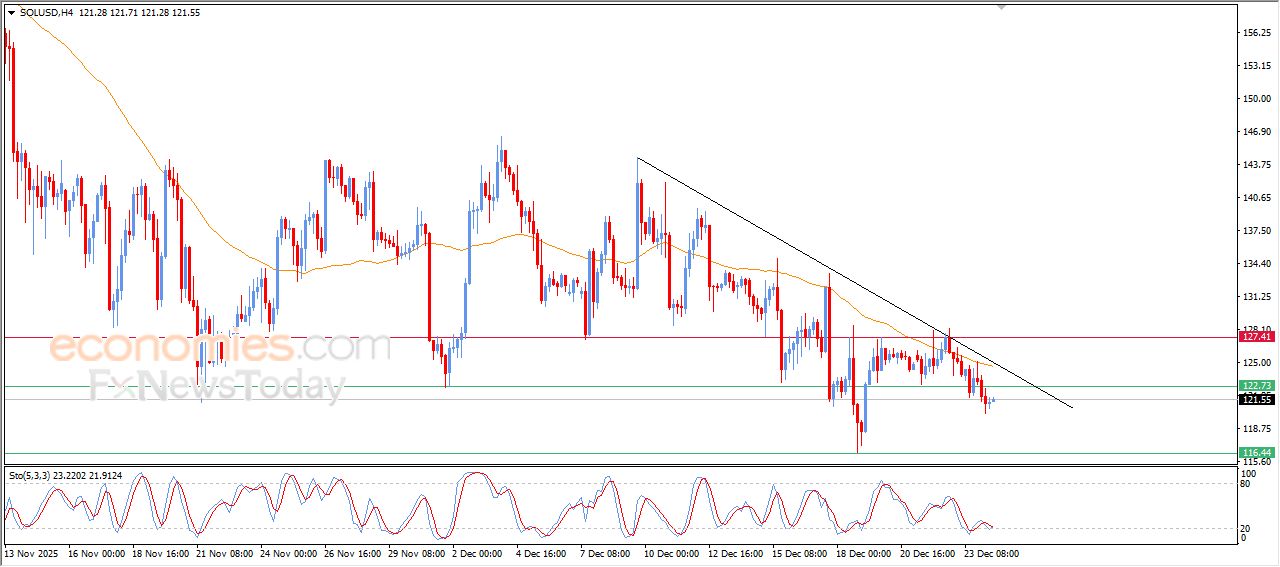This screenshot has height=567, width=1280.
Task: Click the 156.25 price axis value
Action: coord(1256,33)
